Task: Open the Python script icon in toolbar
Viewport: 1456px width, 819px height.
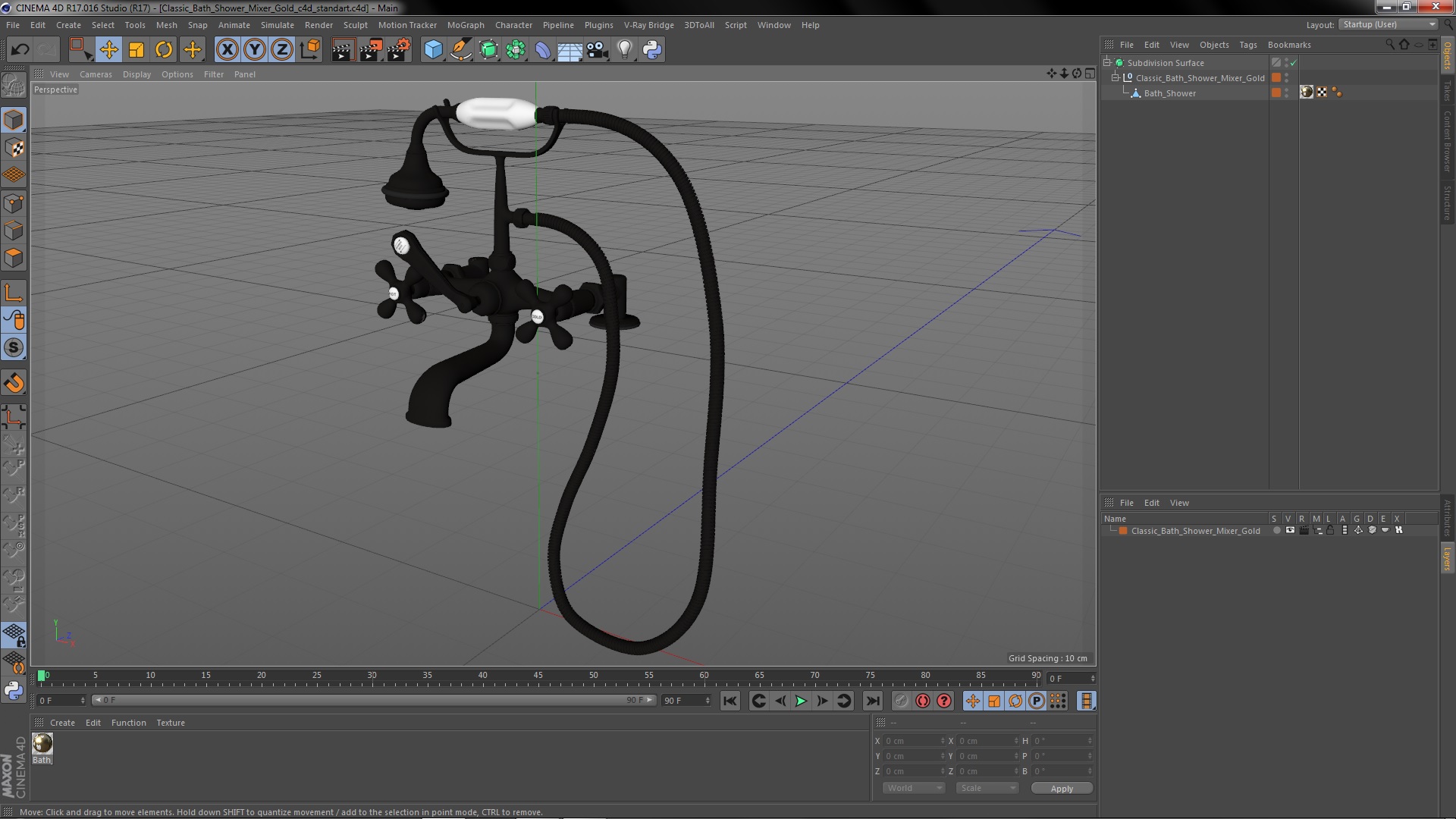Action: click(652, 50)
